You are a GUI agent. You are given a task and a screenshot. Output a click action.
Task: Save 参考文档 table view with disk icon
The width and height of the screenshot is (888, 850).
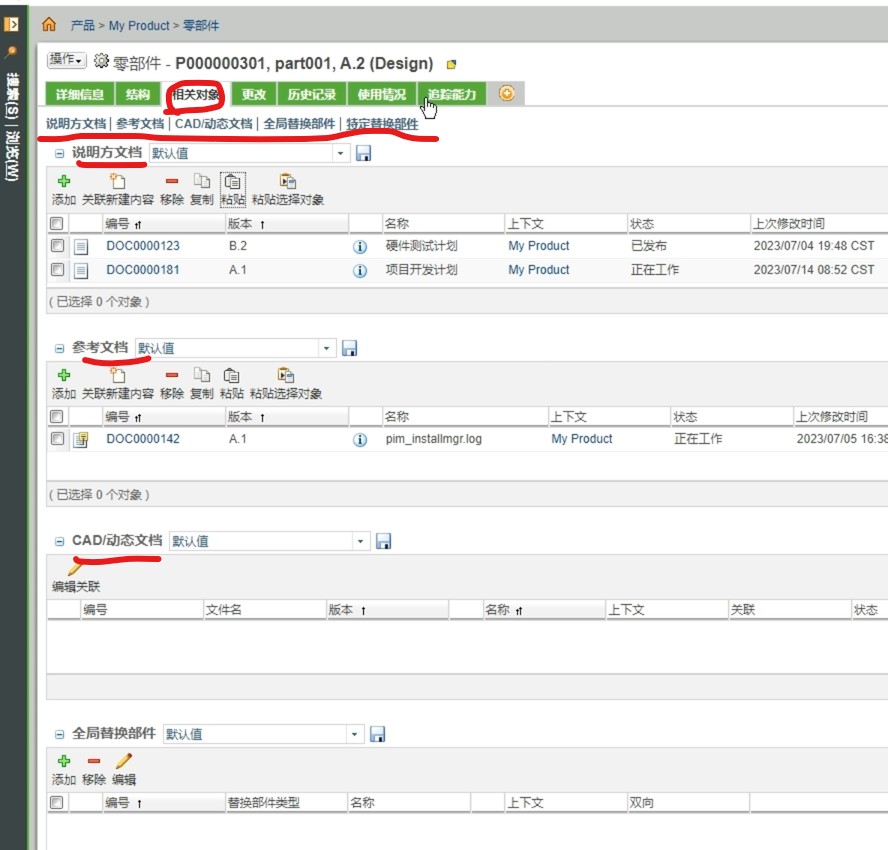pos(349,348)
